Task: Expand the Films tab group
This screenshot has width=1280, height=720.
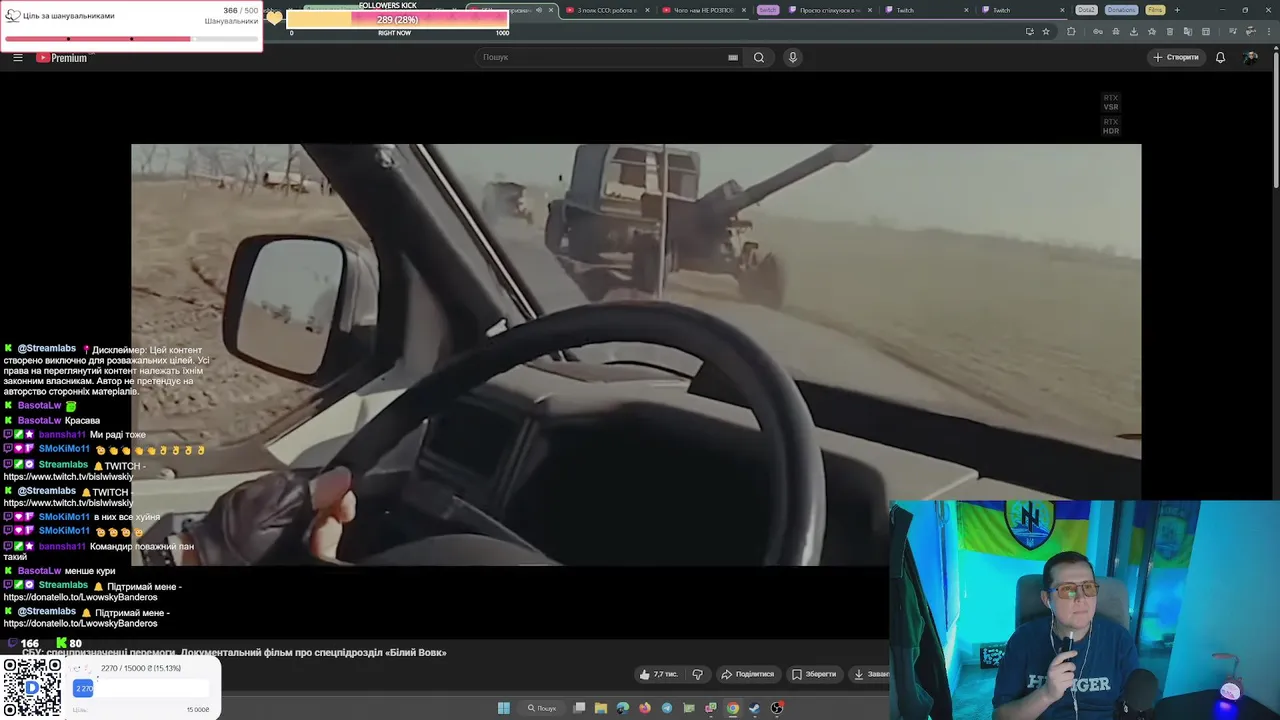Action: 1155,10
